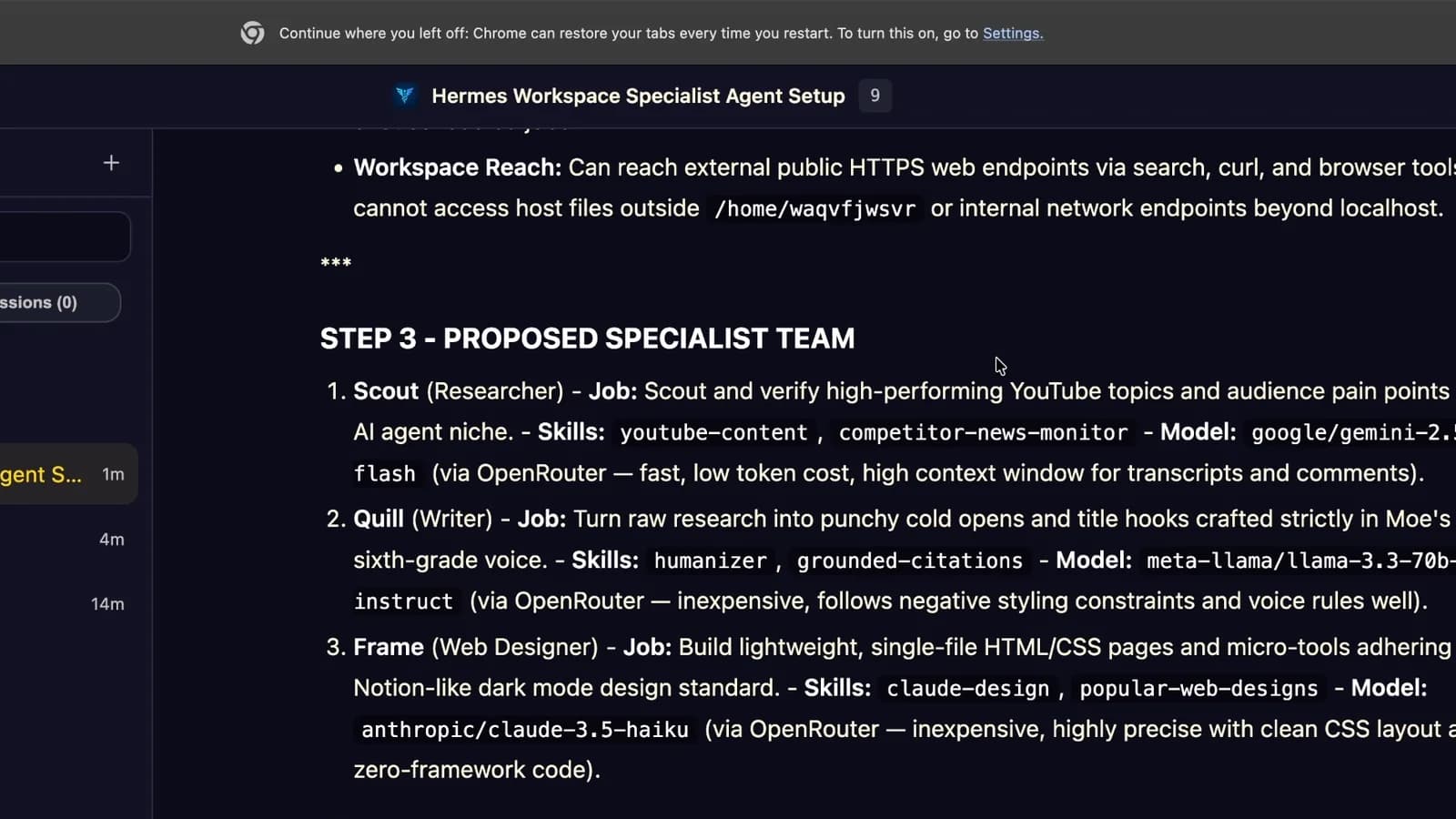1456x819 pixels.
Task: Click the popular-web-designs skill tag
Action: (1198, 689)
